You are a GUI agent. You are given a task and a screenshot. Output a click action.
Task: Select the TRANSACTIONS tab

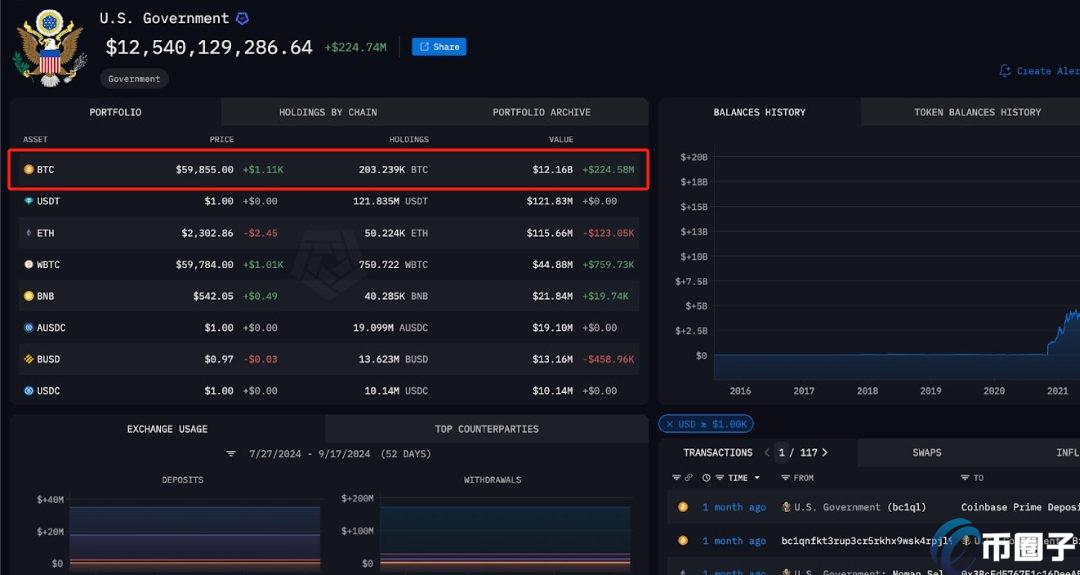pyautogui.click(x=718, y=453)
